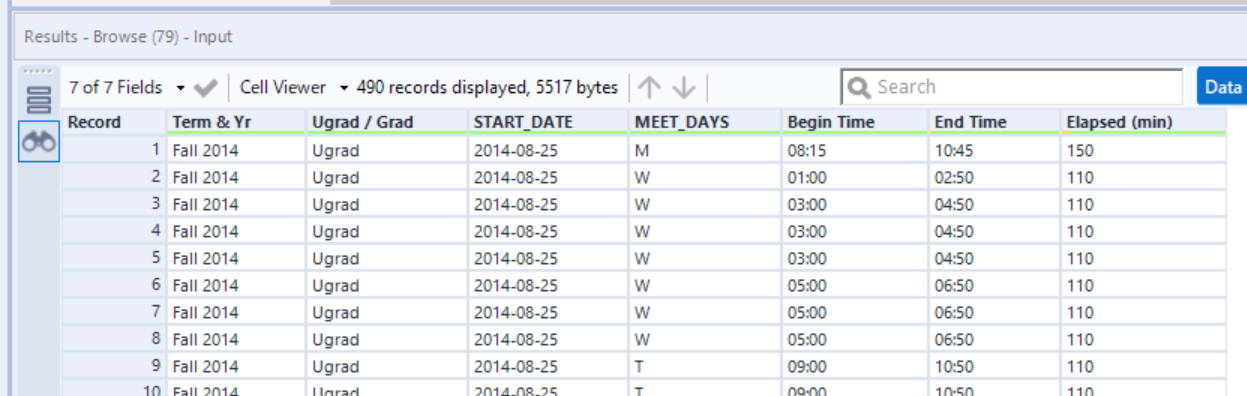The image size is (1247, 396).
Task: Click Ugrad cell in record 2
Action: (x=386, y=177)
